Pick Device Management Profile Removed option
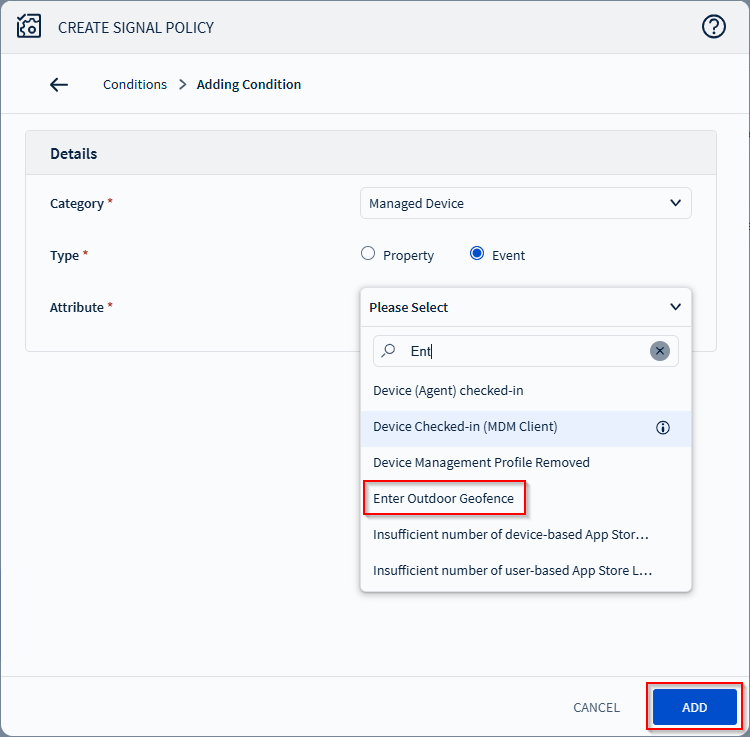Screen dimensions: 750x737 [x=481, y=463]
